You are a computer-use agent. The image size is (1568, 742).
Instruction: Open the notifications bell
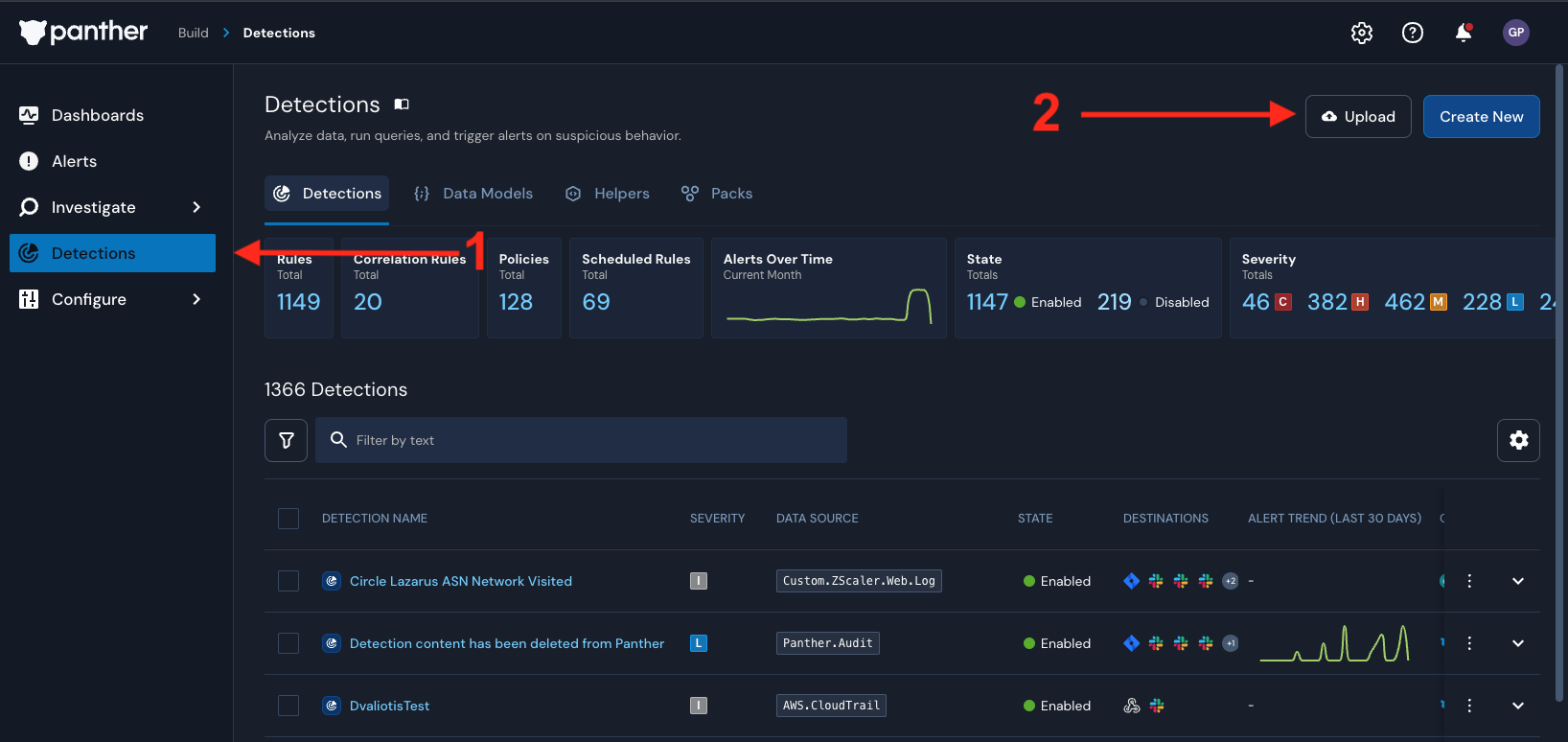tap(1464, 33)
